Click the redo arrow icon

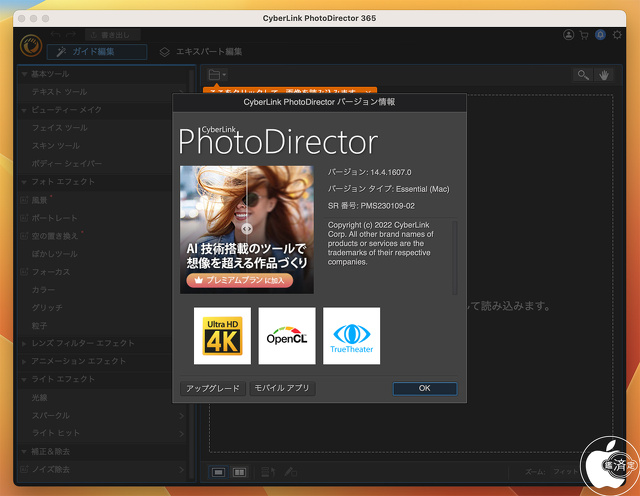(x=71, y=35)
